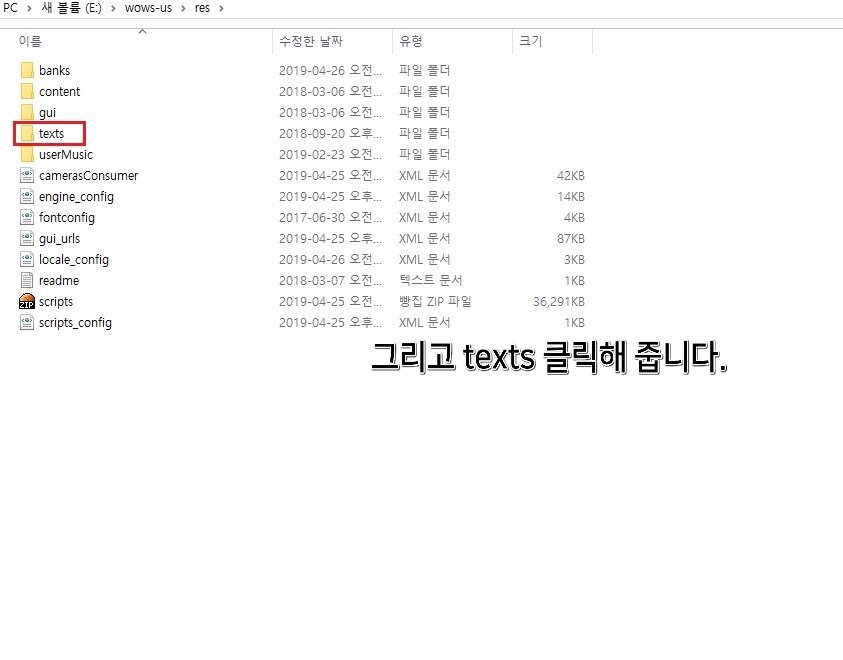Select the locale_config file name
This screenshot has height=660, width=843.
pyautogui.click(x=74, y=260)
